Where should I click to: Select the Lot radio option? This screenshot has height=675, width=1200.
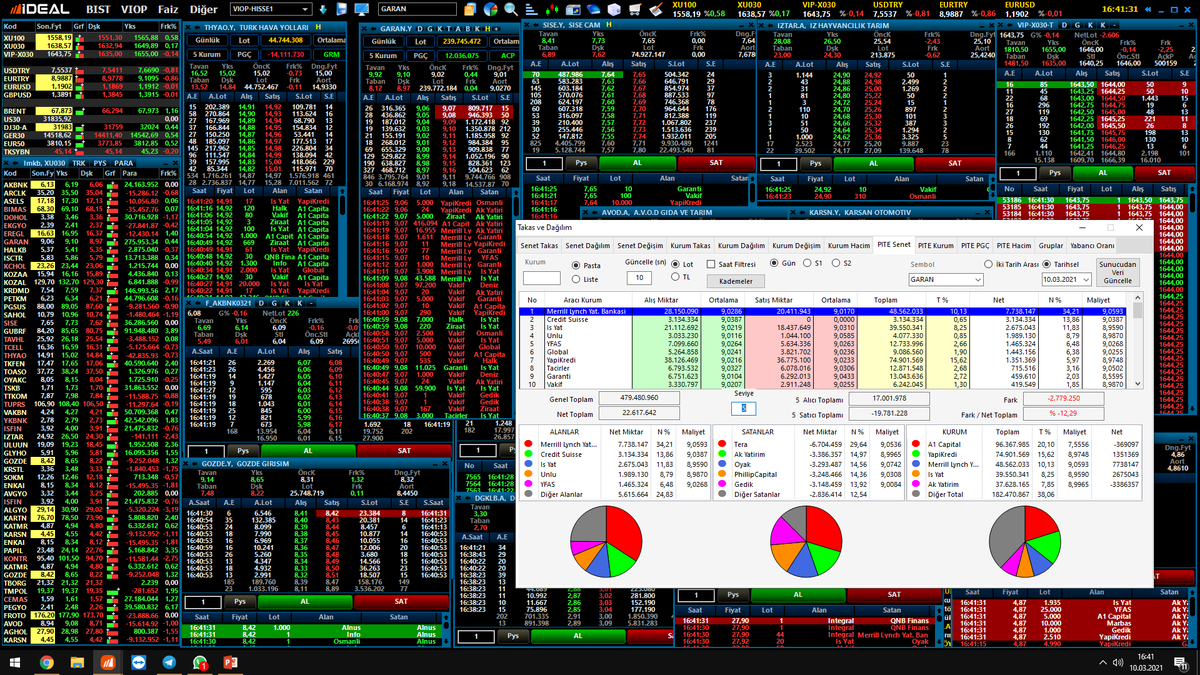point(674,264)
